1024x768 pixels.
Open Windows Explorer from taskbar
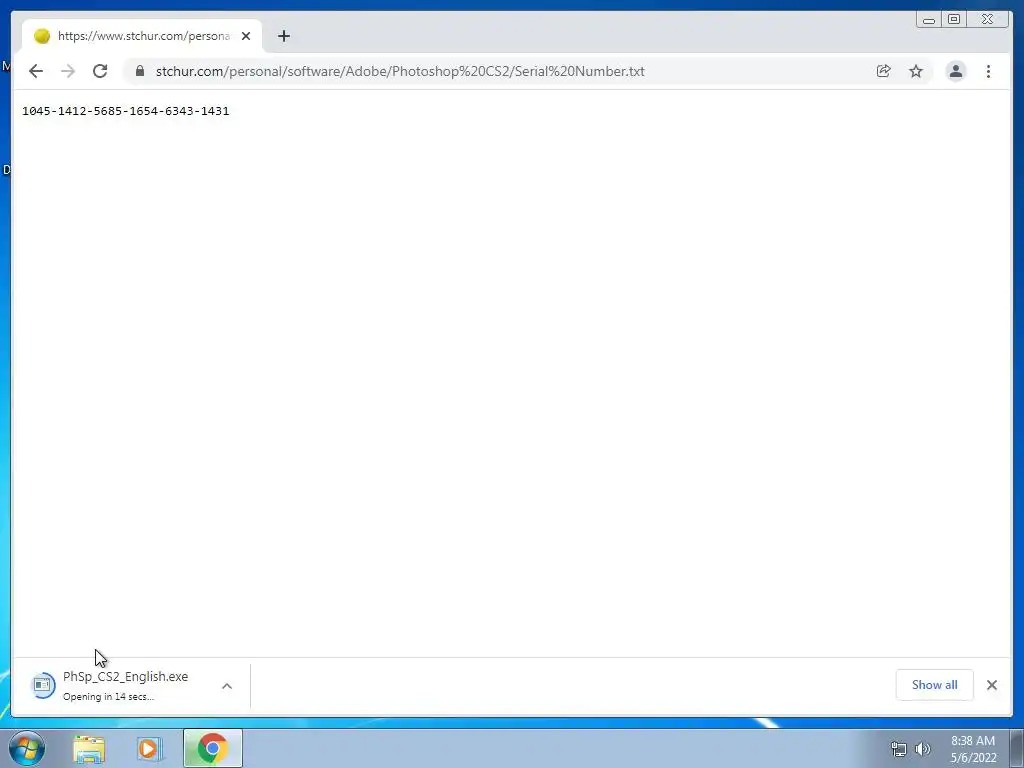click(x=89, y=748)
